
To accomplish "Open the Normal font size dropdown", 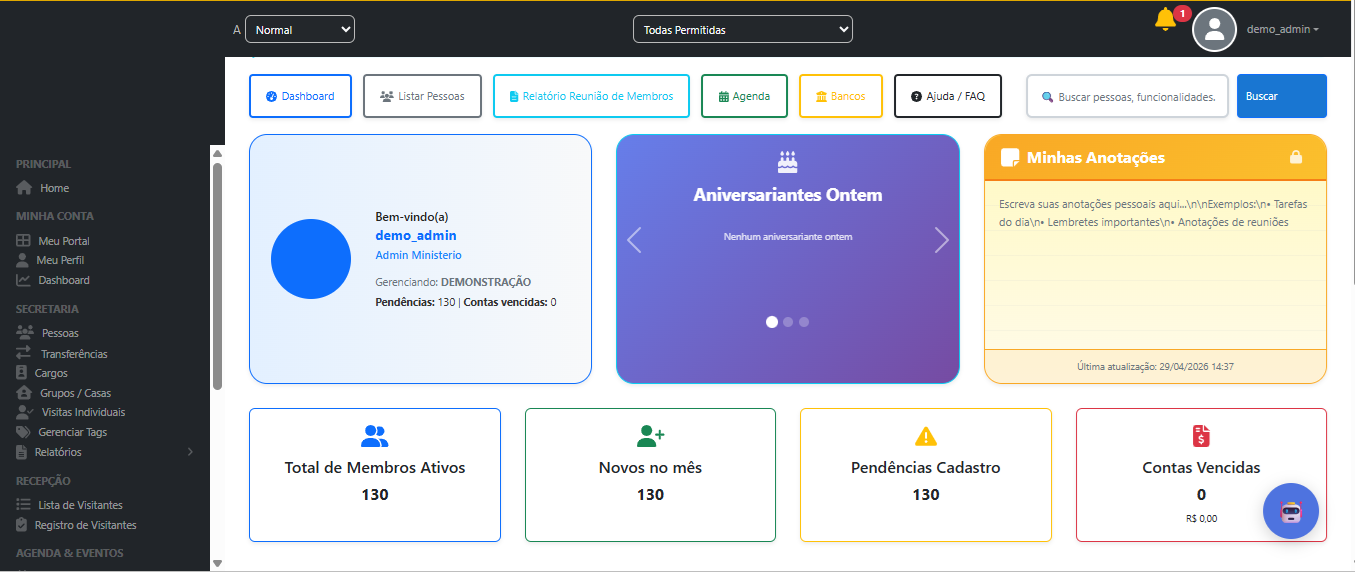I will tap(300, 30).
